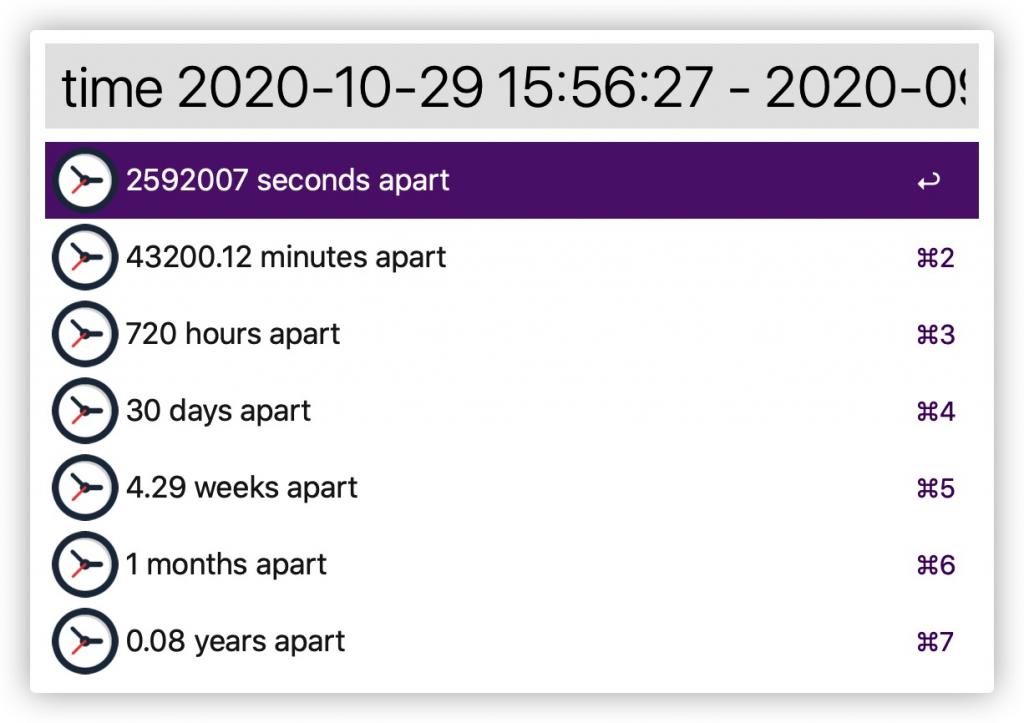The height and width of the screenshot is (723, 1024).
Task: Choose the "43200.12 minutes apart" result
Action: tap(286, 258)
